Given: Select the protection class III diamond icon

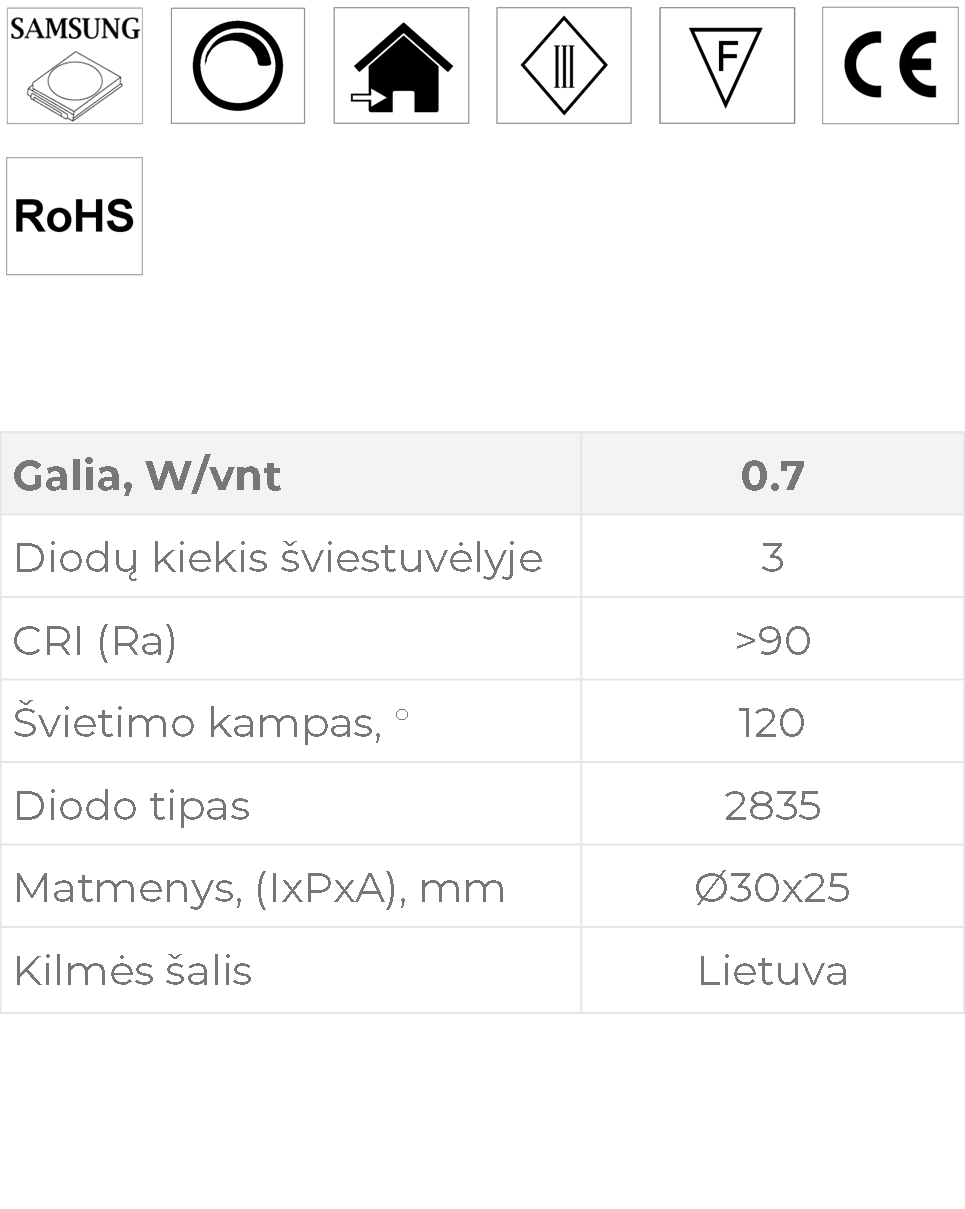Looking at the screenshot, I should click(564, 66).
